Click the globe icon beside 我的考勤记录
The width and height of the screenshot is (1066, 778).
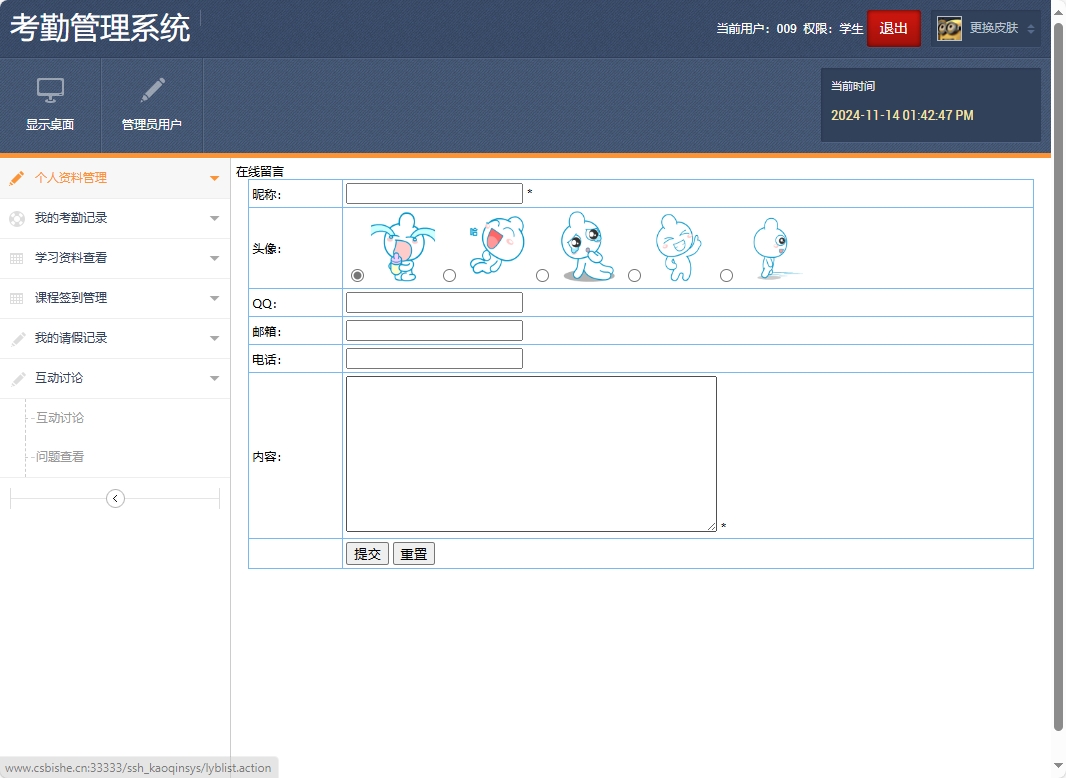(16, 218)
